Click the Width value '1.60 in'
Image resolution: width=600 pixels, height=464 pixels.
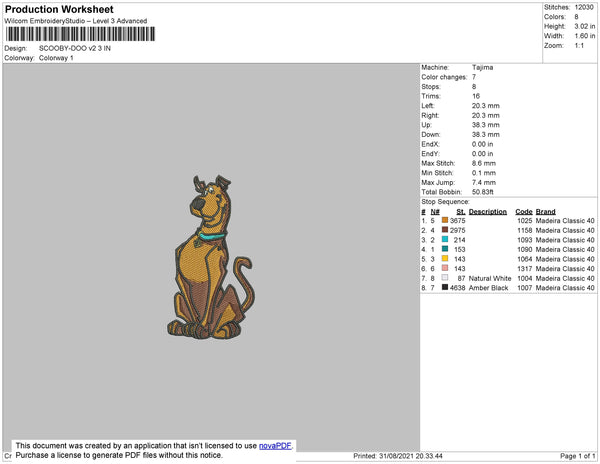[x=585, y=36]
